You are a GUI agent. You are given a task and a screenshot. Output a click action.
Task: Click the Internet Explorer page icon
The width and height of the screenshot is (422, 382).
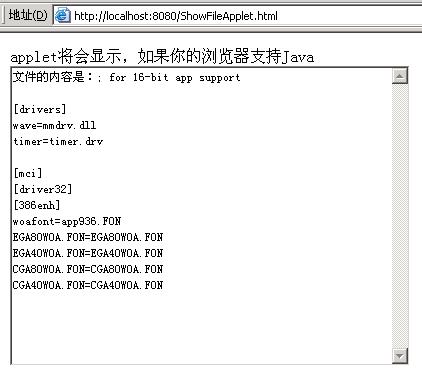pyautogui.click(x=62, y=16)
